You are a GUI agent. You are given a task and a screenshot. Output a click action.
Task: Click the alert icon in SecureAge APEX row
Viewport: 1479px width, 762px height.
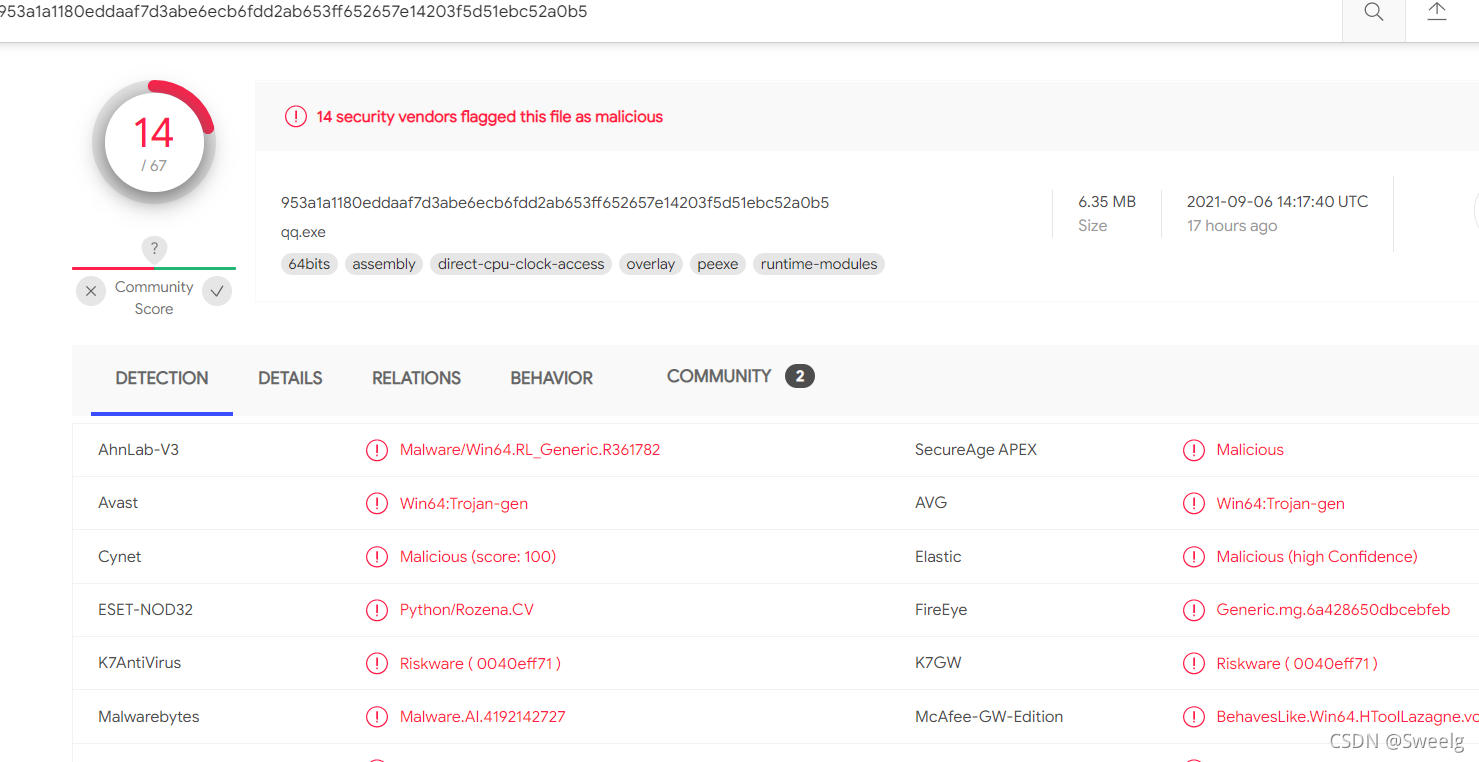tap(1194, 450)
